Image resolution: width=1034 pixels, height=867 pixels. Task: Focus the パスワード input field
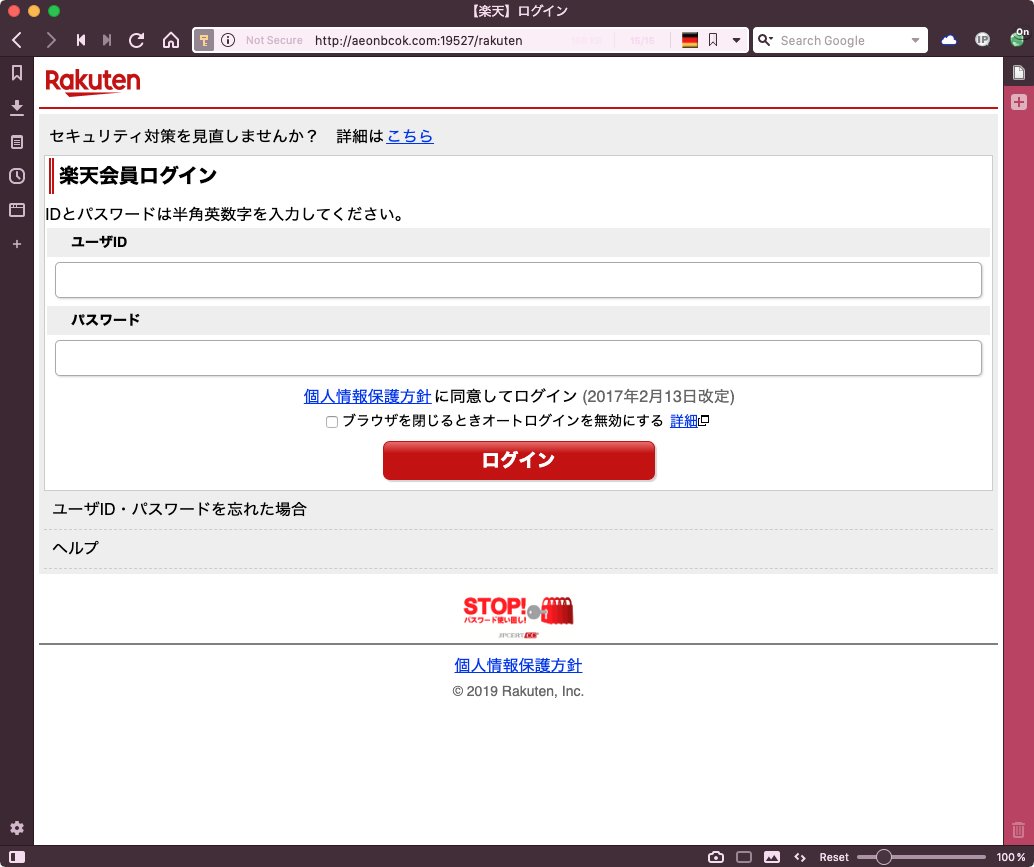coord(518,358)
